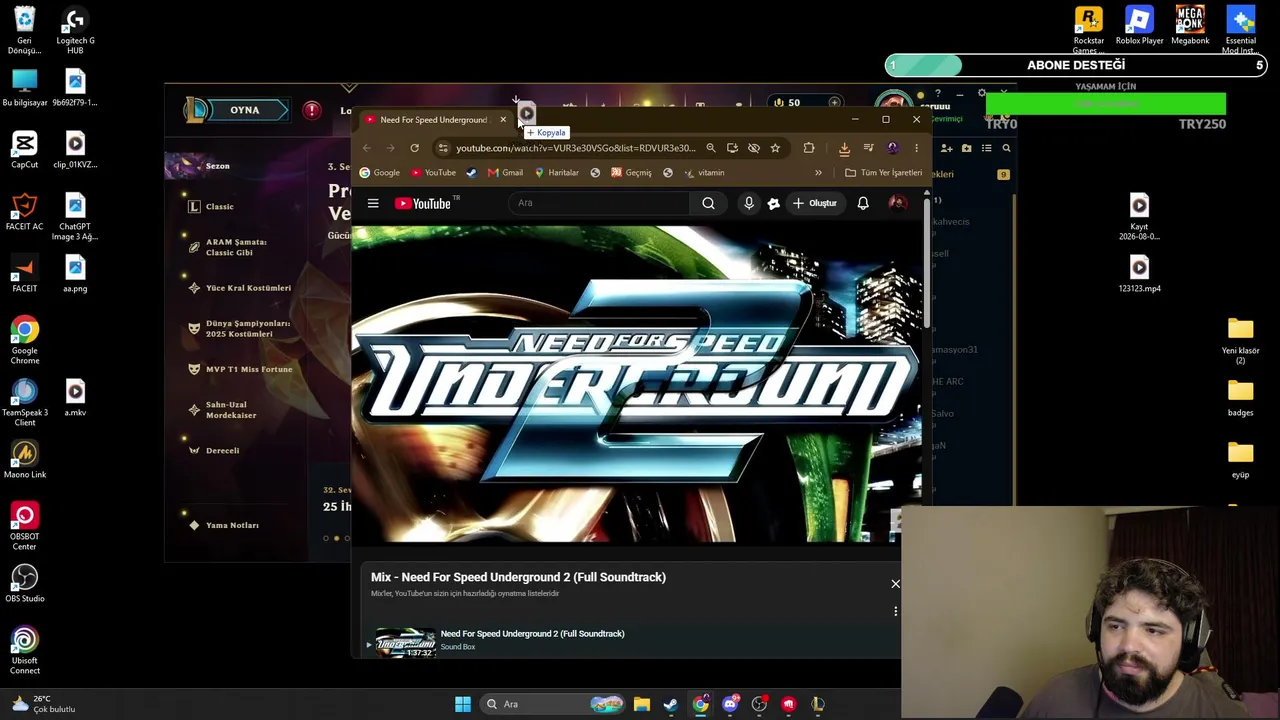Open TeamSpeak 3 Client desktop icon
The width and height of the screenshot is (1280, 720).
pyautogui.click(x=25, y=402)
